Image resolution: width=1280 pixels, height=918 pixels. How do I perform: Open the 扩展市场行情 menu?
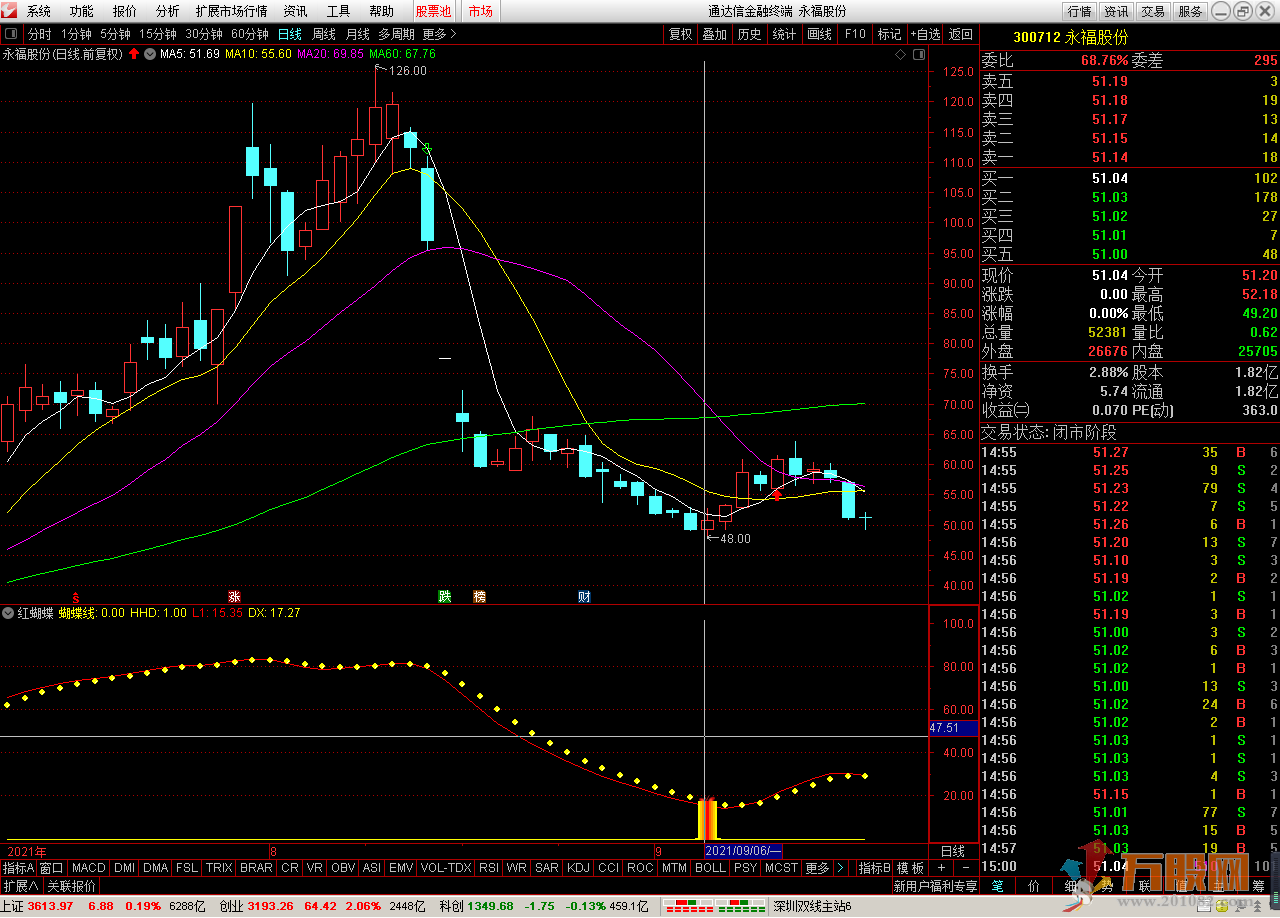tap(231, 11)
